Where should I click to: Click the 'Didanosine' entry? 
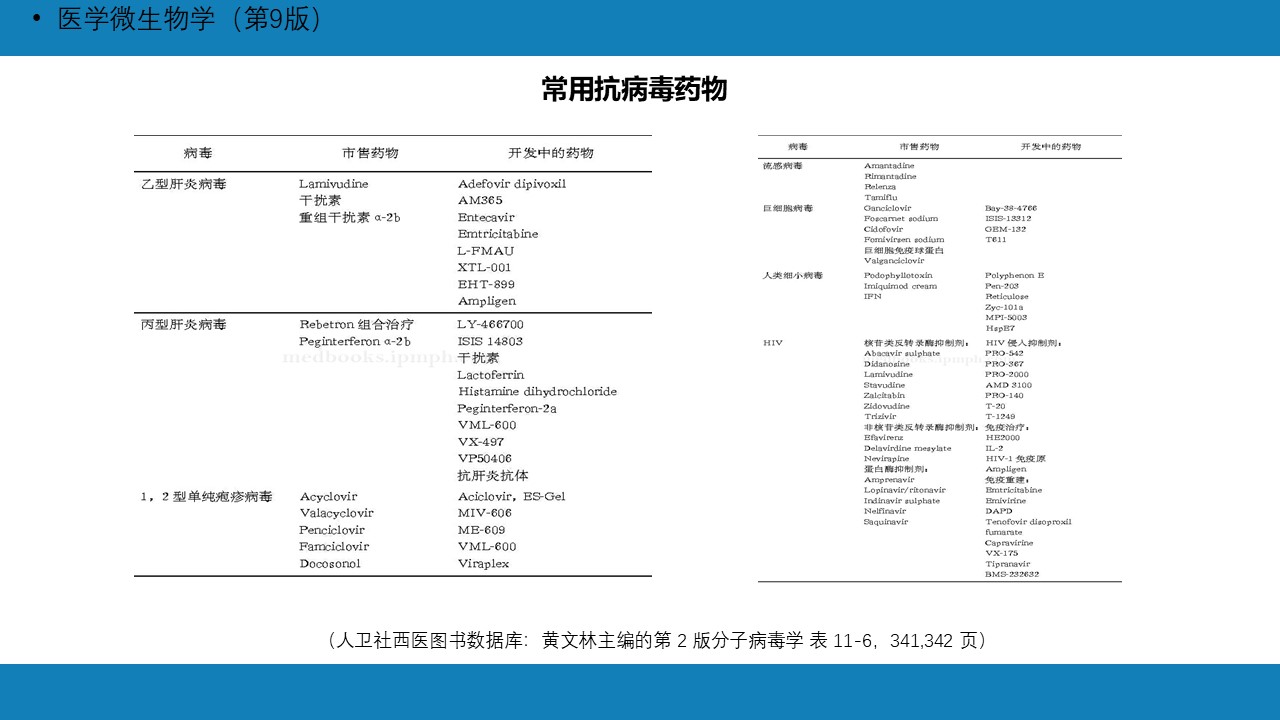[x=887, y=364]
